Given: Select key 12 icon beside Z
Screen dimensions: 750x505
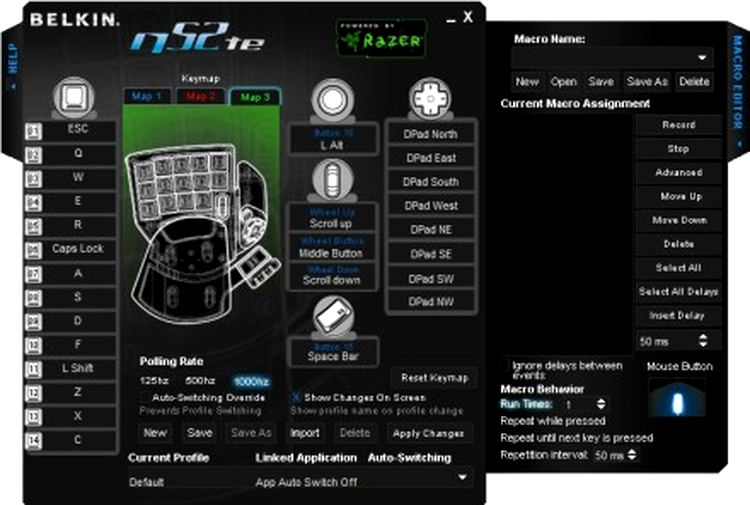Looking at the screenshot, I should tap(33, 394).
